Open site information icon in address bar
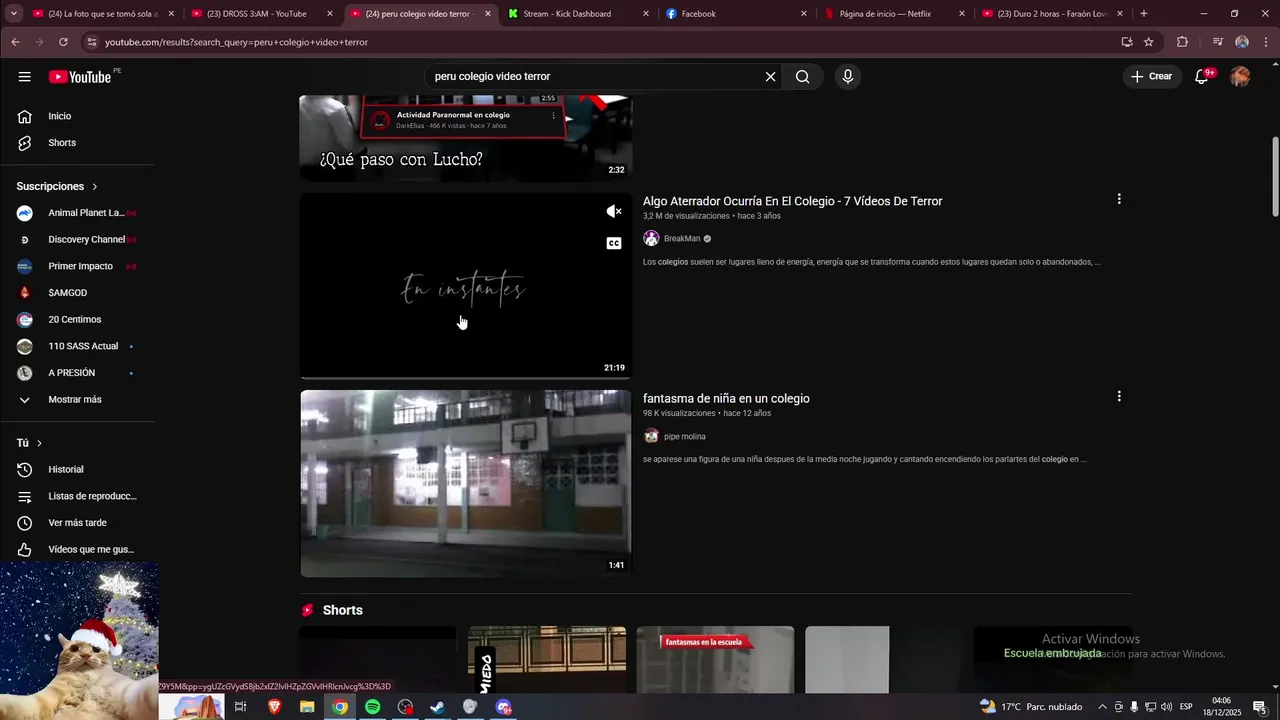This screenshot has height=720, width=1280. tap(91, 42)
